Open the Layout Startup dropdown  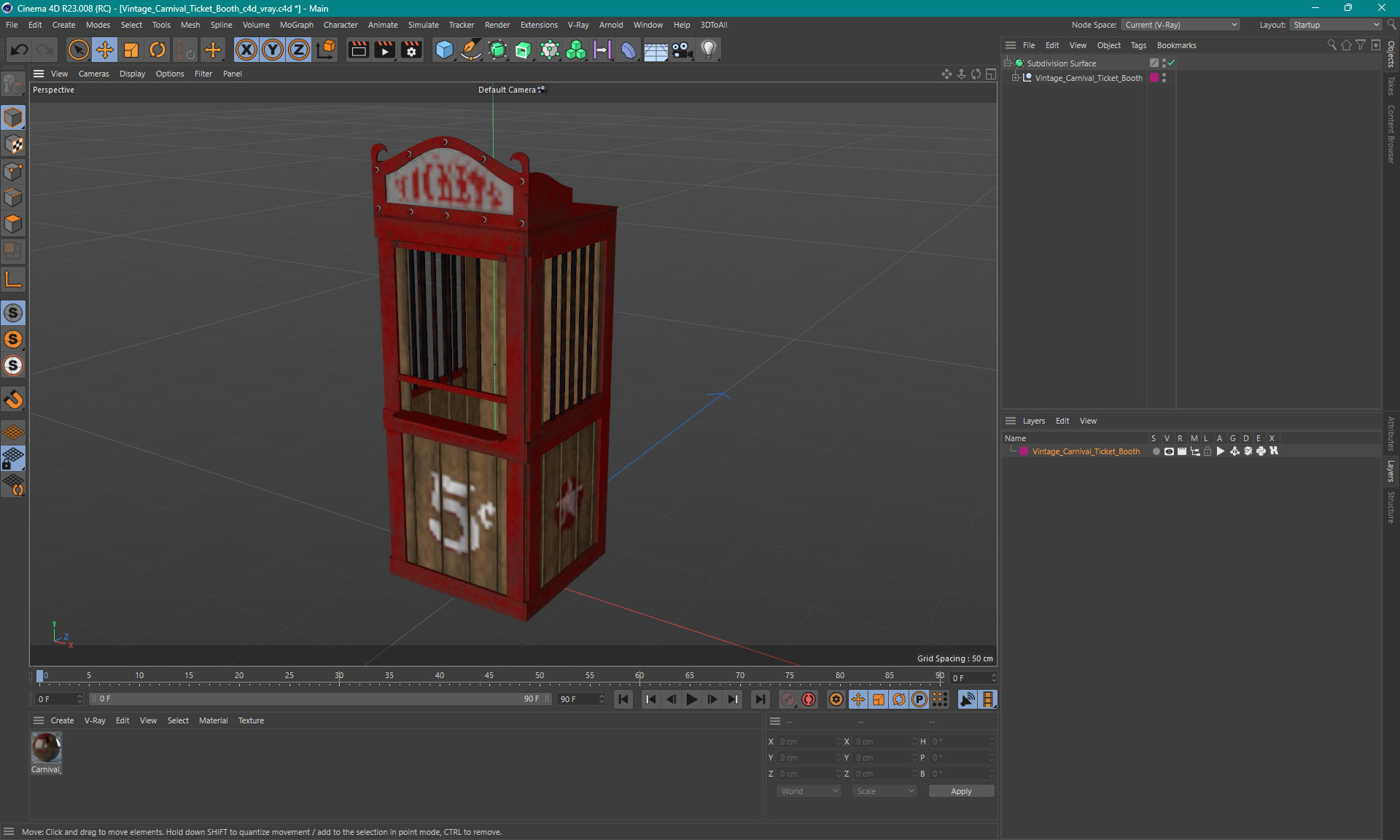pos(1336,25)
